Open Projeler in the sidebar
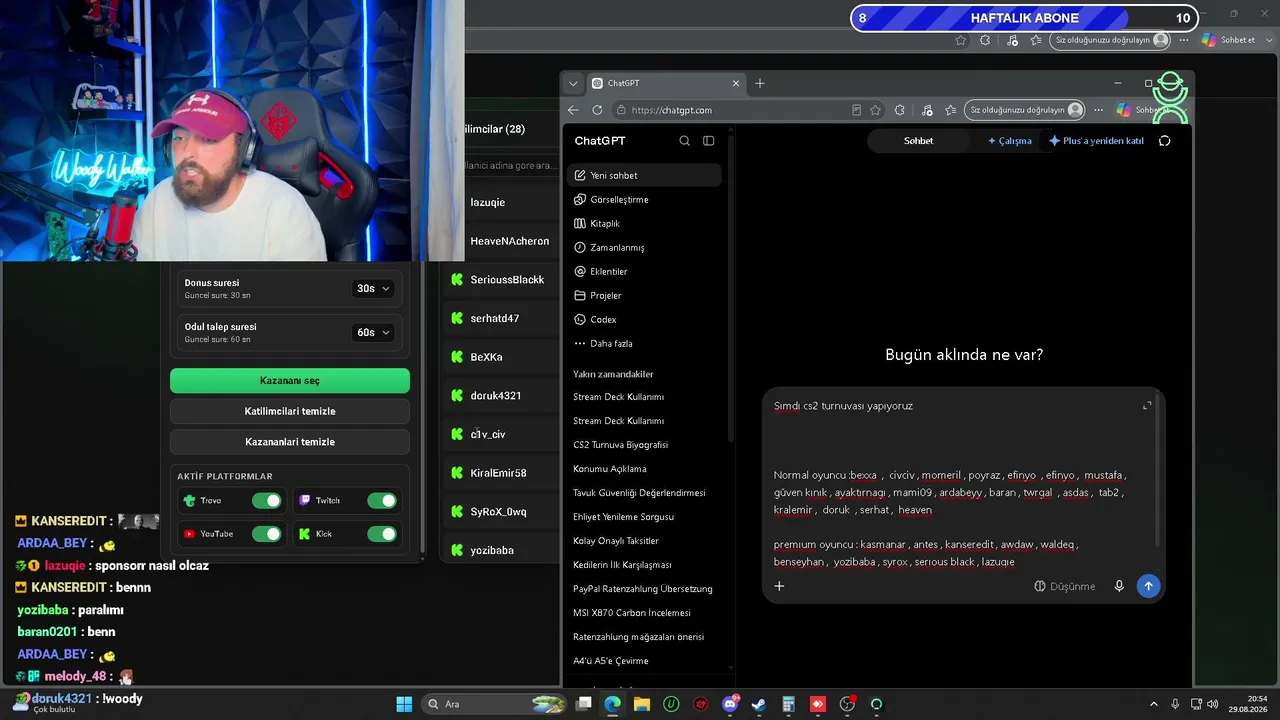 coord(644,295)
